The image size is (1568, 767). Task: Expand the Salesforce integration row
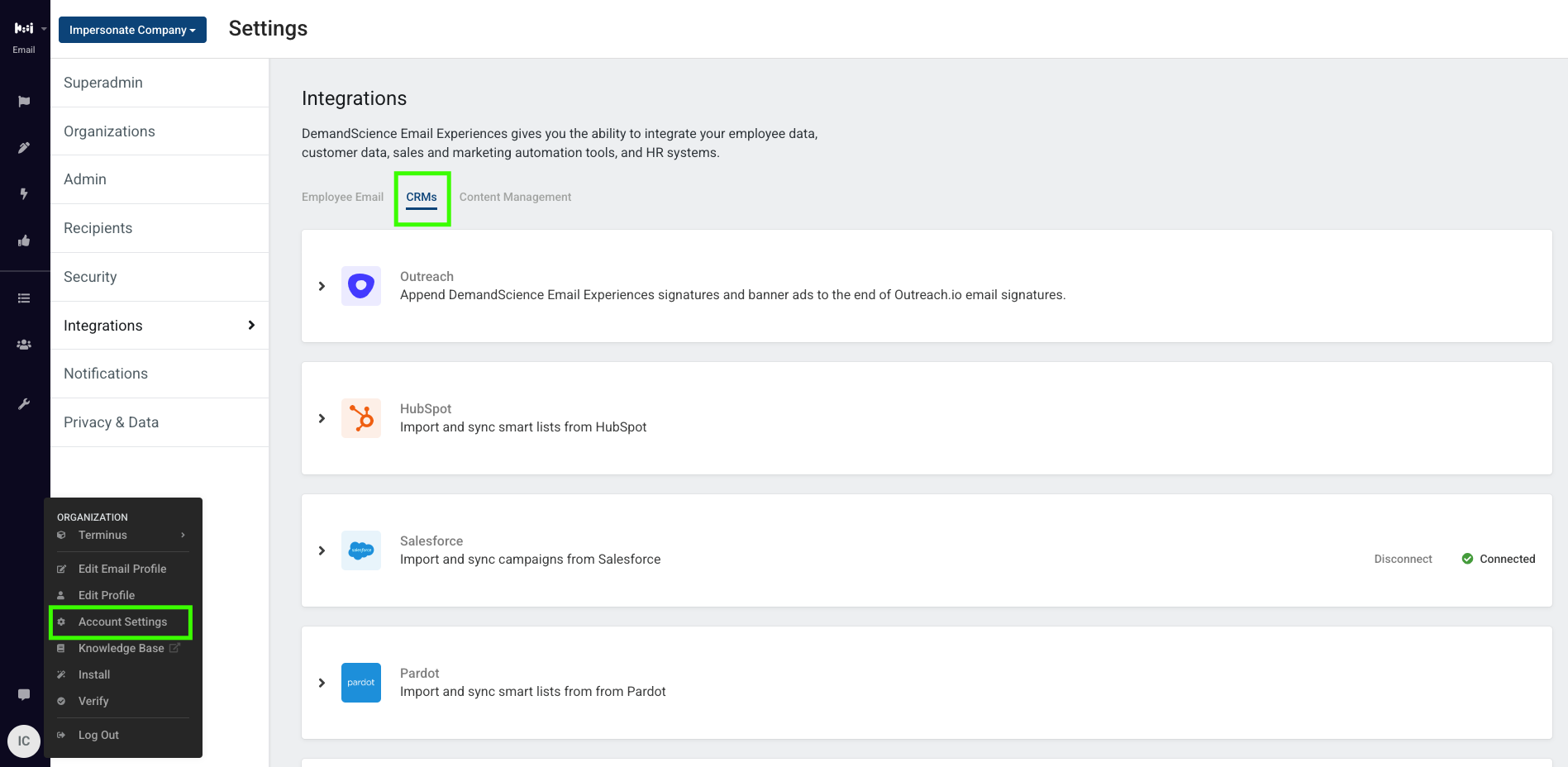point(322,550)
